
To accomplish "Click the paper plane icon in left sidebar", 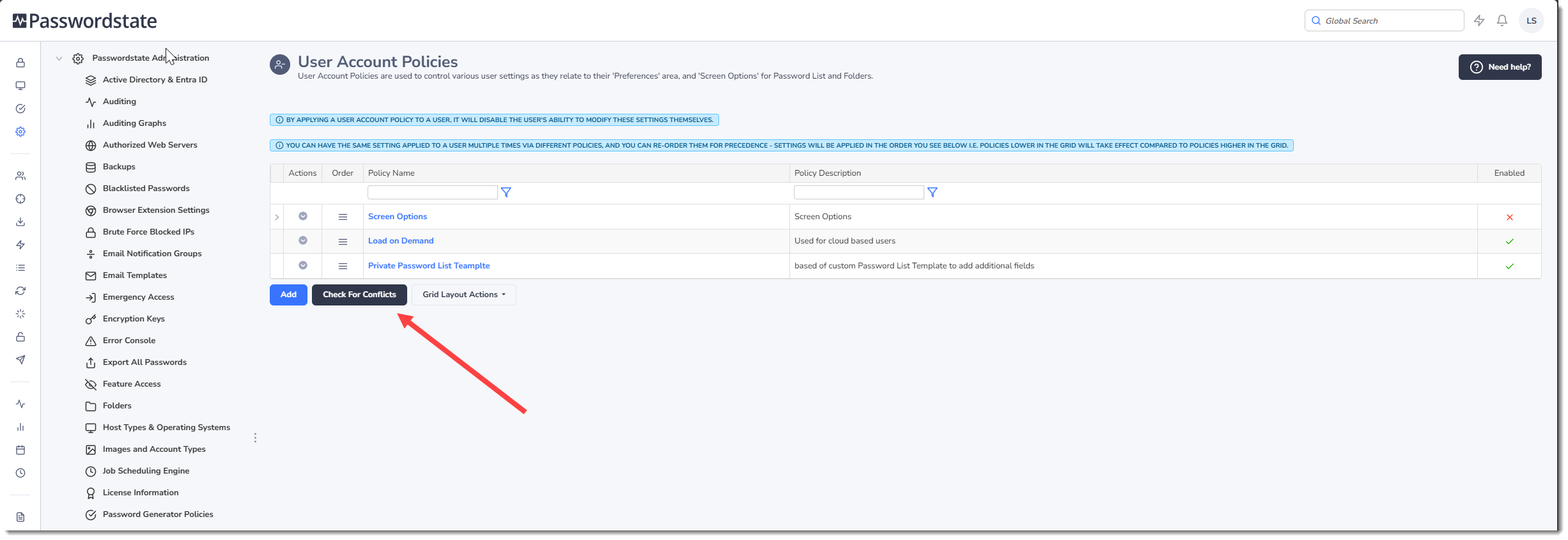I will coord(20,360).
